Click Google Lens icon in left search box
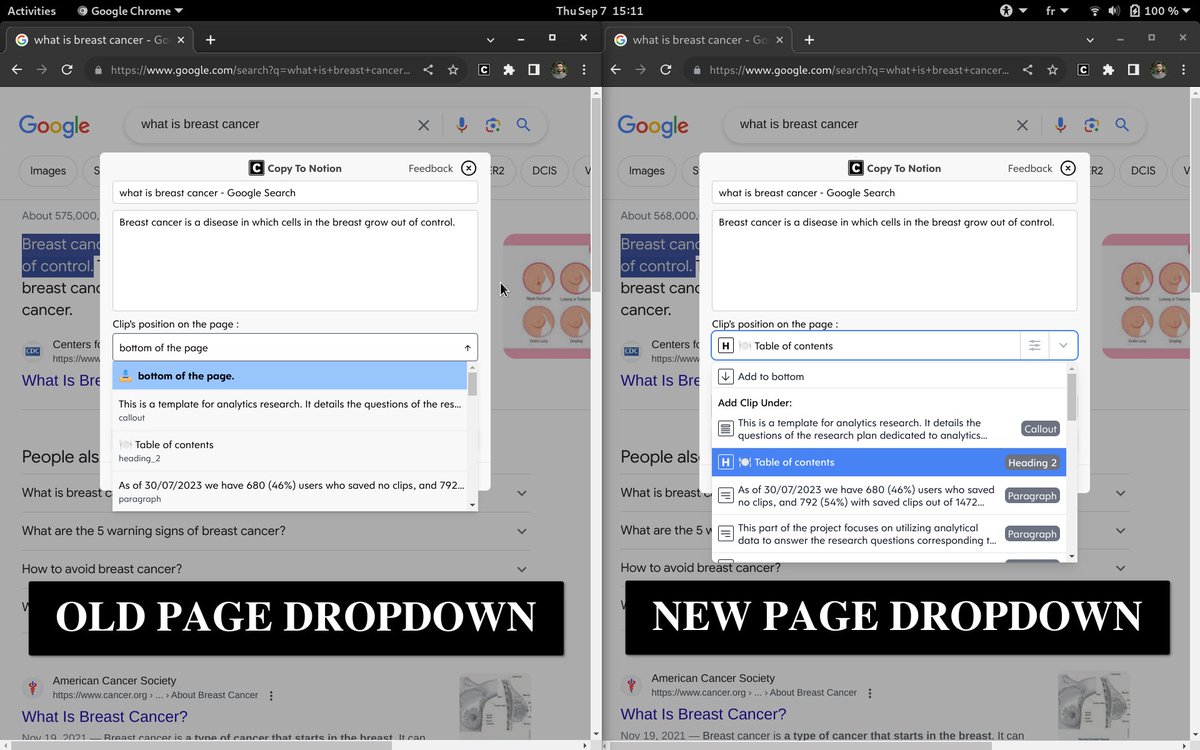 492,125
